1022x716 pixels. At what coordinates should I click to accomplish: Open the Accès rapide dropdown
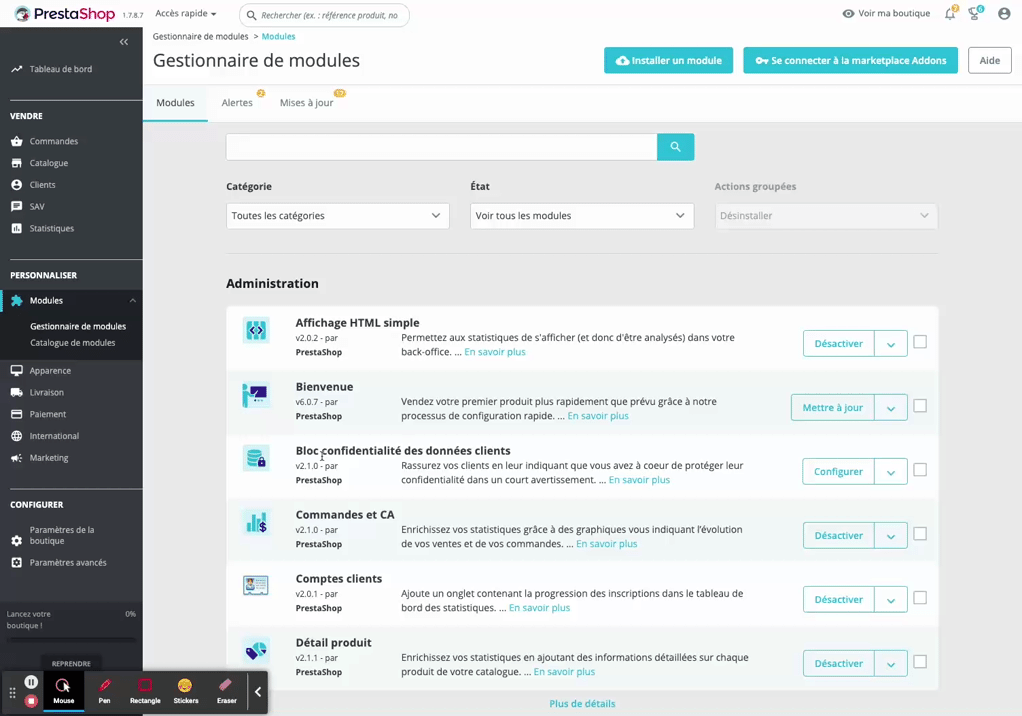pos(186,14)
